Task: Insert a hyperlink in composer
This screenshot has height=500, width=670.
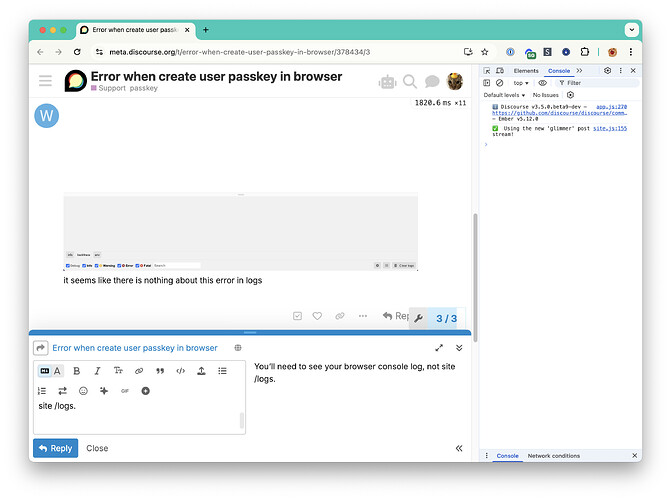Action: [139, 371]
